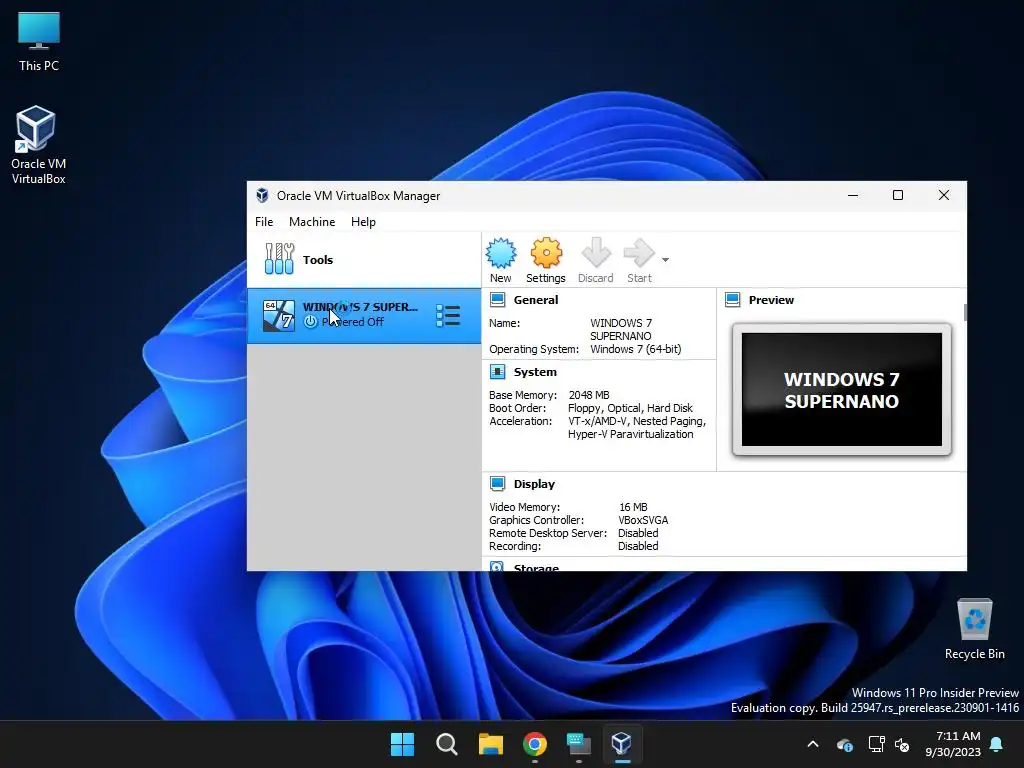Select the WINDOWS 7 SUPER... virtual machine entry
The height and width of the screenshot is (768, 1024).
click(x=364, y=315)
